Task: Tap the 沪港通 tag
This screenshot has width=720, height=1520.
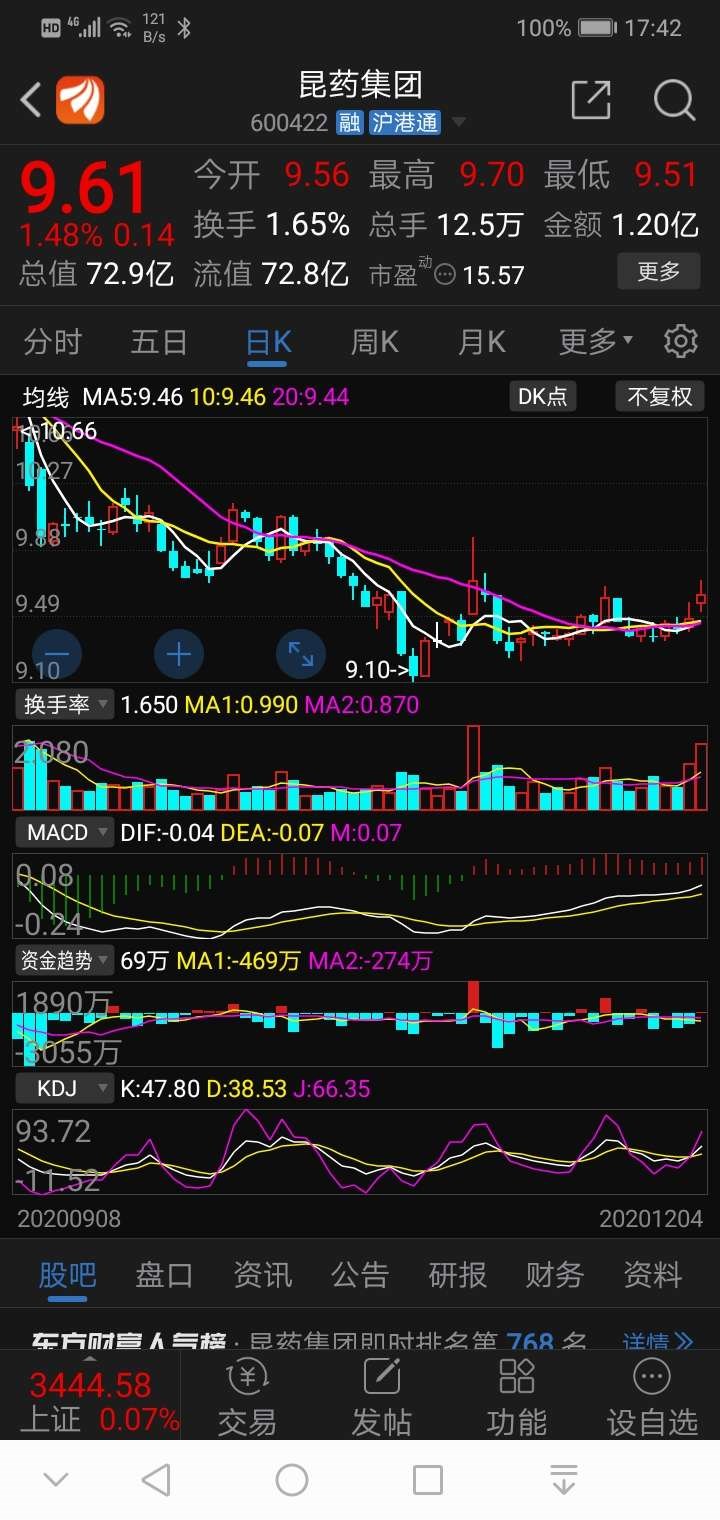Action: [x=405, y=123]
